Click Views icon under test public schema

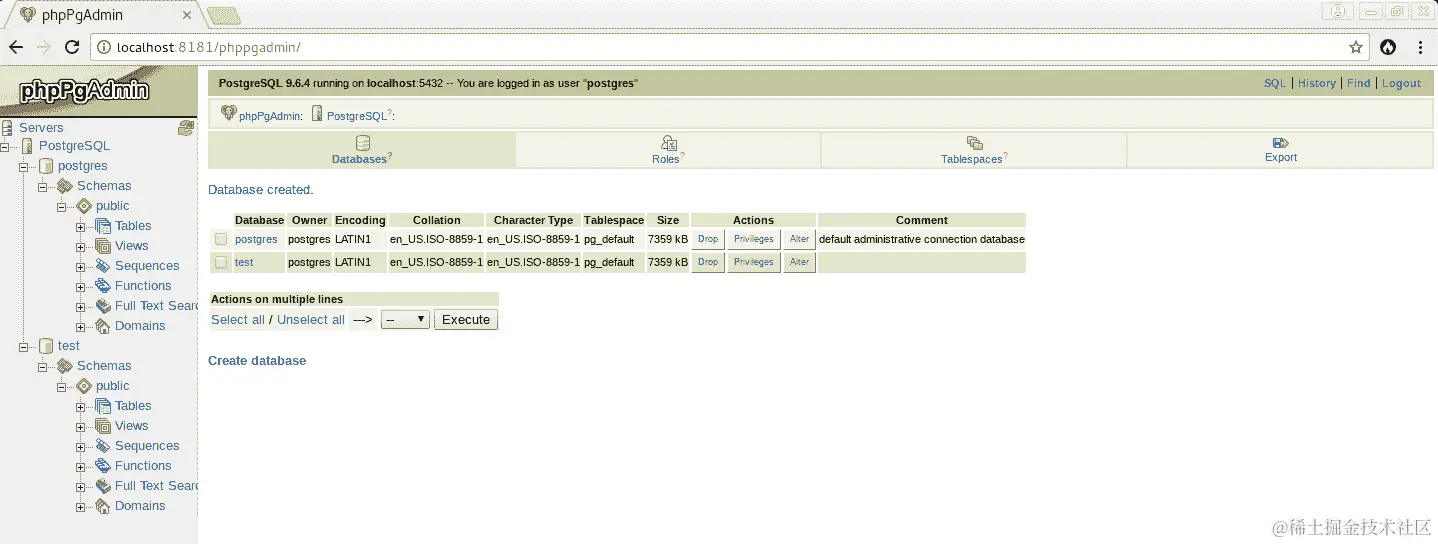coord(103,426)
